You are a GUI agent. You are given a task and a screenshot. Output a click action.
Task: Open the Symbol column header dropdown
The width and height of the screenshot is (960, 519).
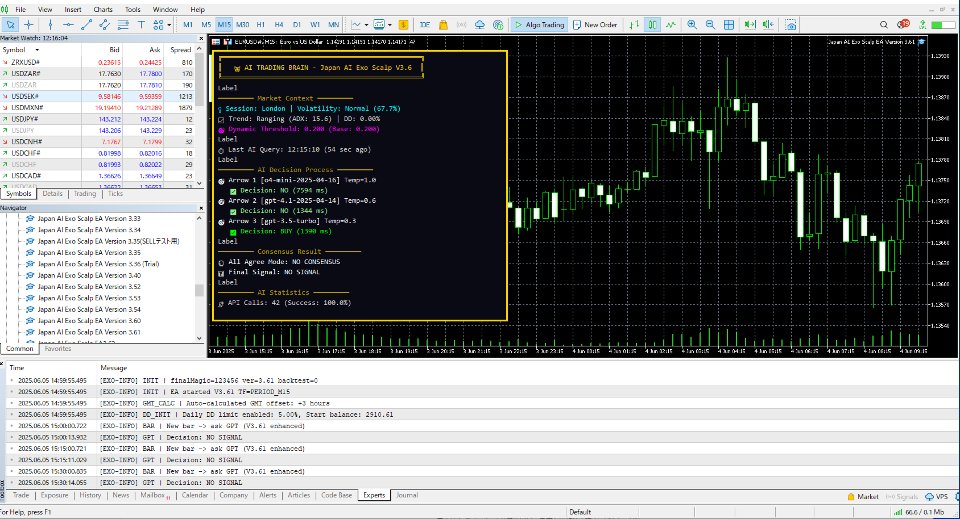click(37, 50)
